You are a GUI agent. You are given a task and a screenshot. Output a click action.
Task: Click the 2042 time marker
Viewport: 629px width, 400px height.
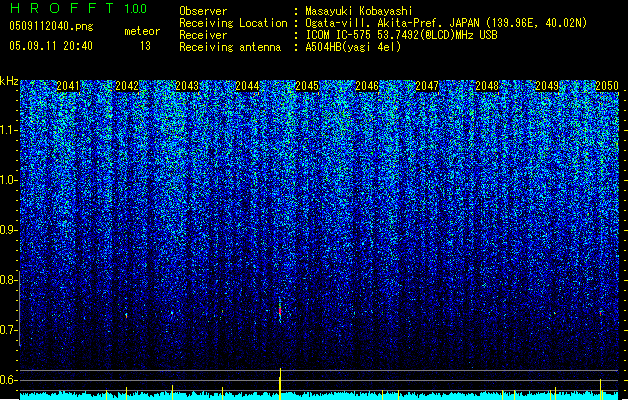click(127, 86)
